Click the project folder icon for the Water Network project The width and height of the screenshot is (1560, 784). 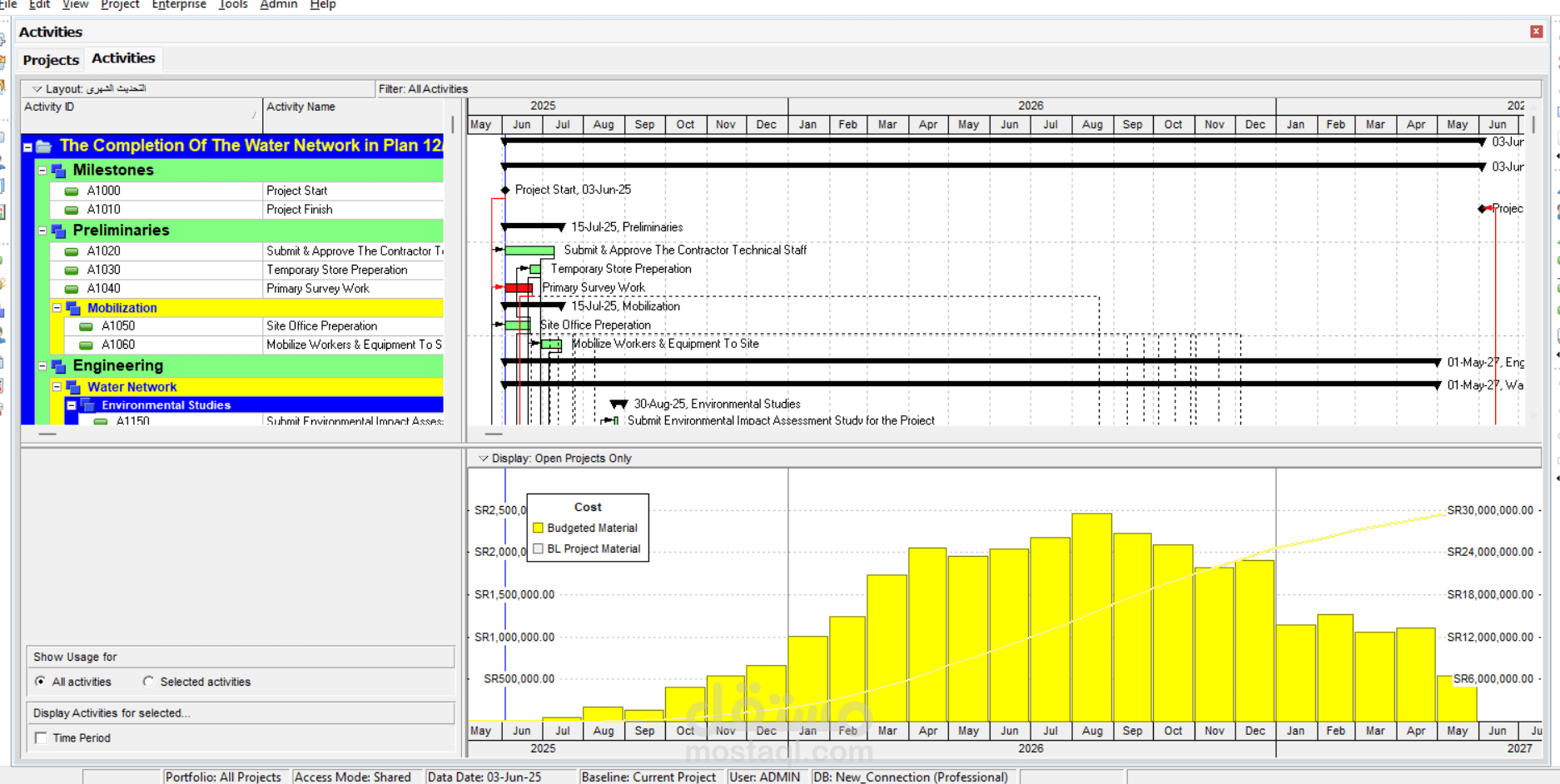(x=43, y=146)
